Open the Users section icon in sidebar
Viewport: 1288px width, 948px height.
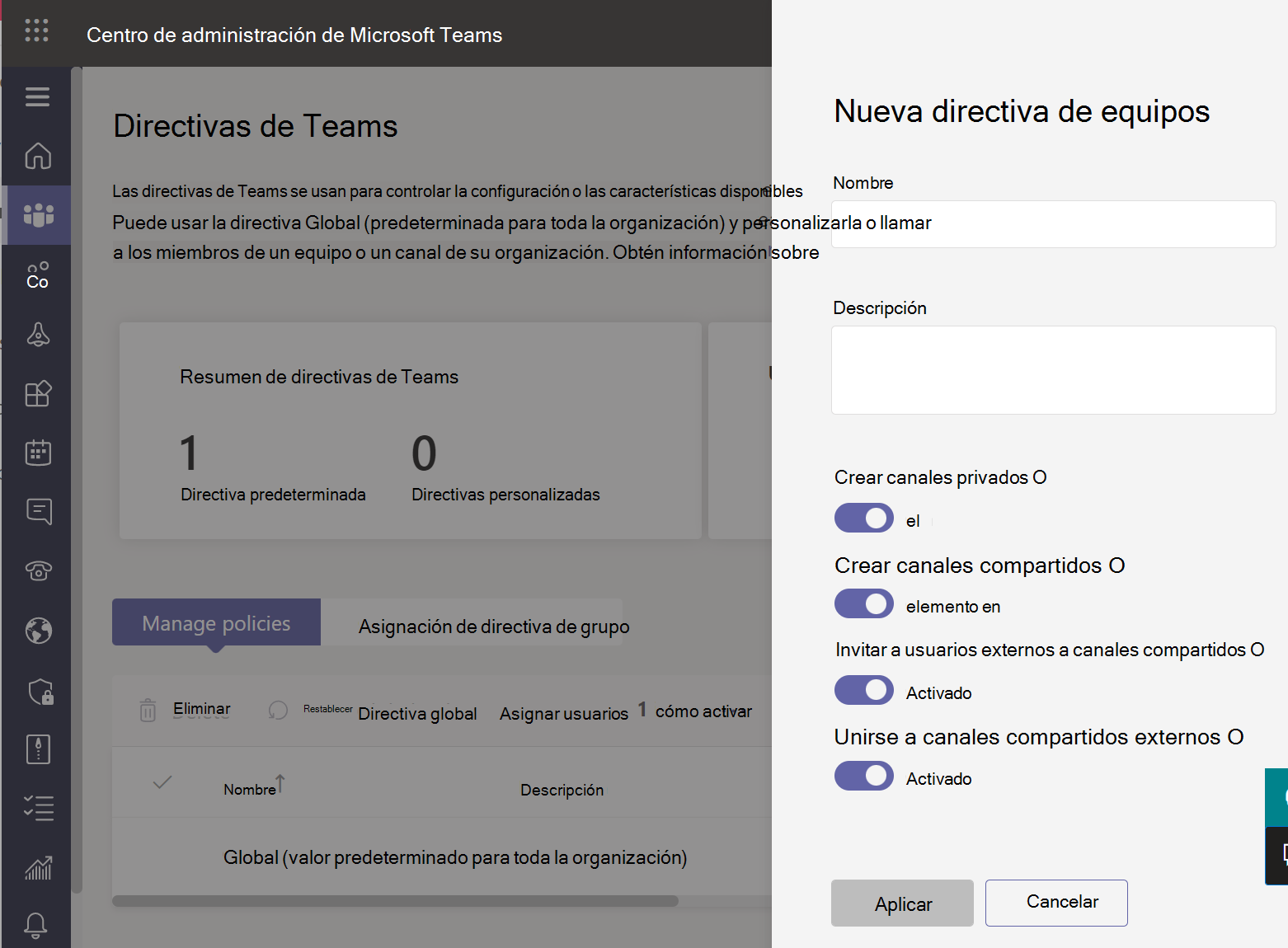coord(38,275)
